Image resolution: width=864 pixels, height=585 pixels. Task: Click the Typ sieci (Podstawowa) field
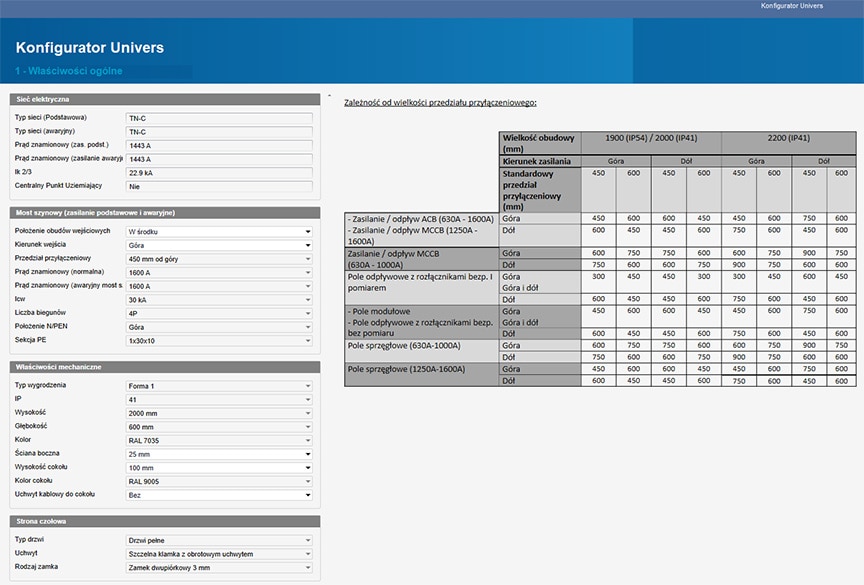[219, 118]
